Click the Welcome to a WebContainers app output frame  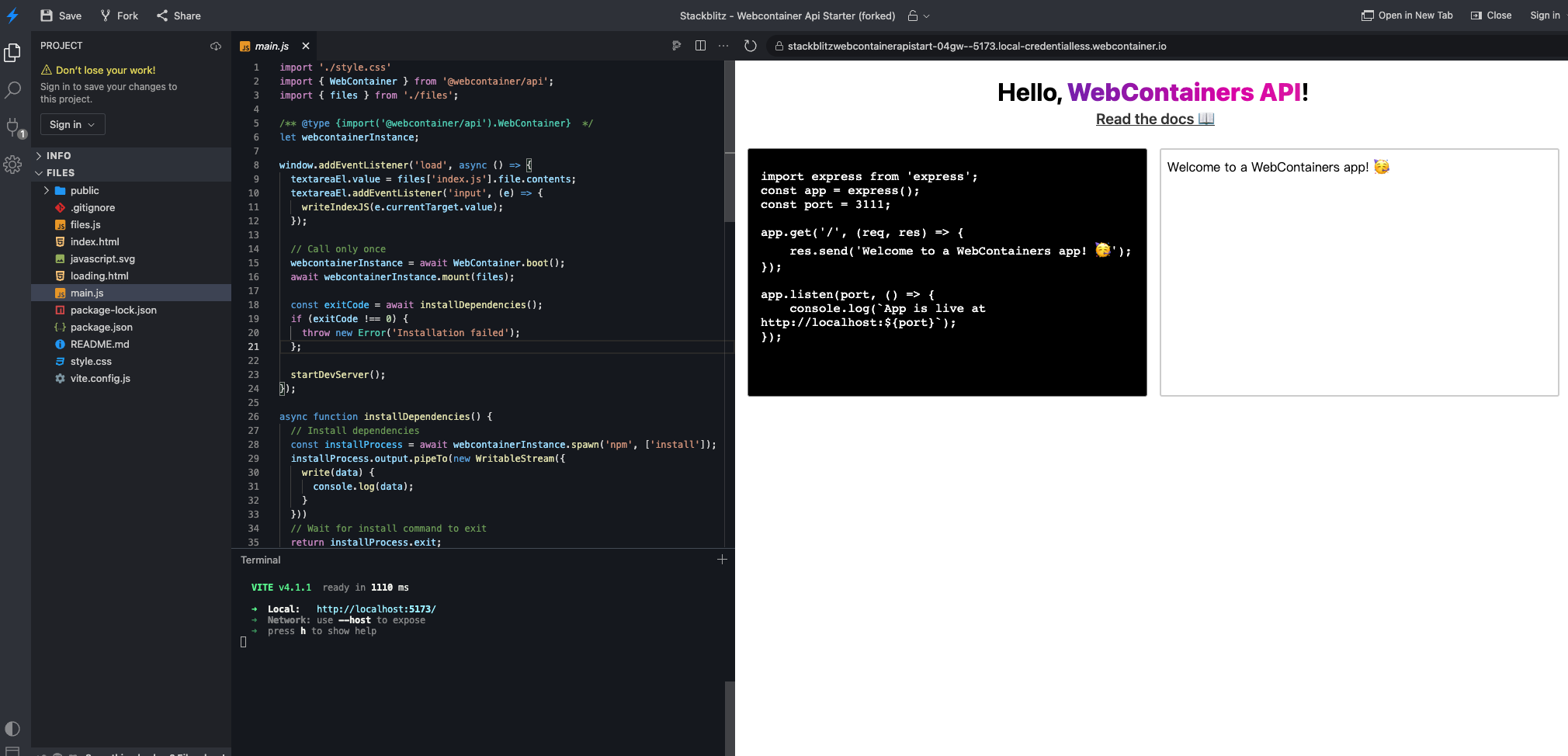pos(1359,272)
